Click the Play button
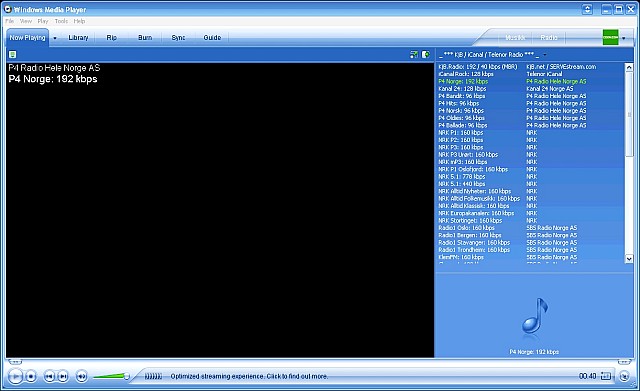 coord(15,376)
